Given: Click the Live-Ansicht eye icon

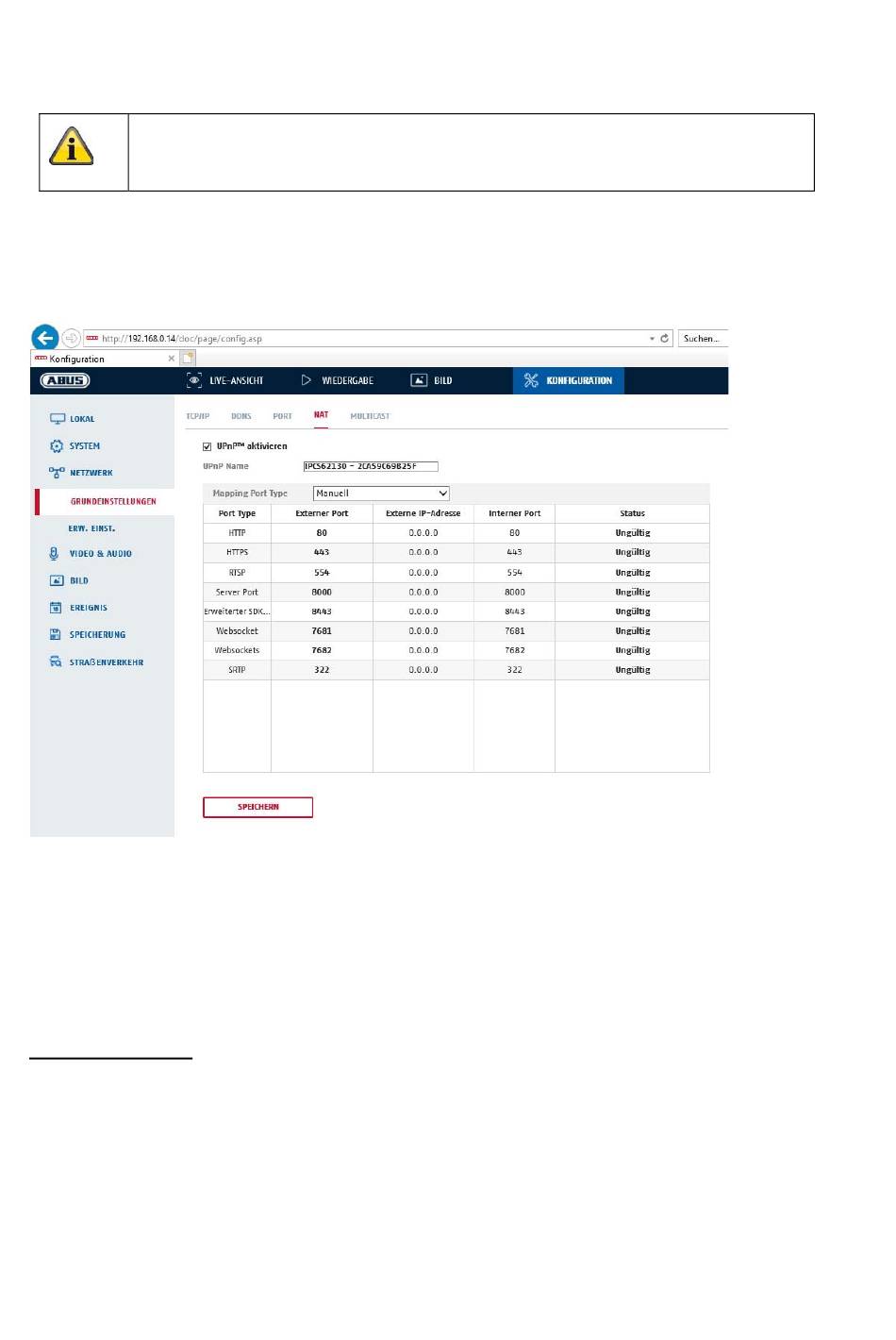Looking at the screenshot, I should point(193,380).
